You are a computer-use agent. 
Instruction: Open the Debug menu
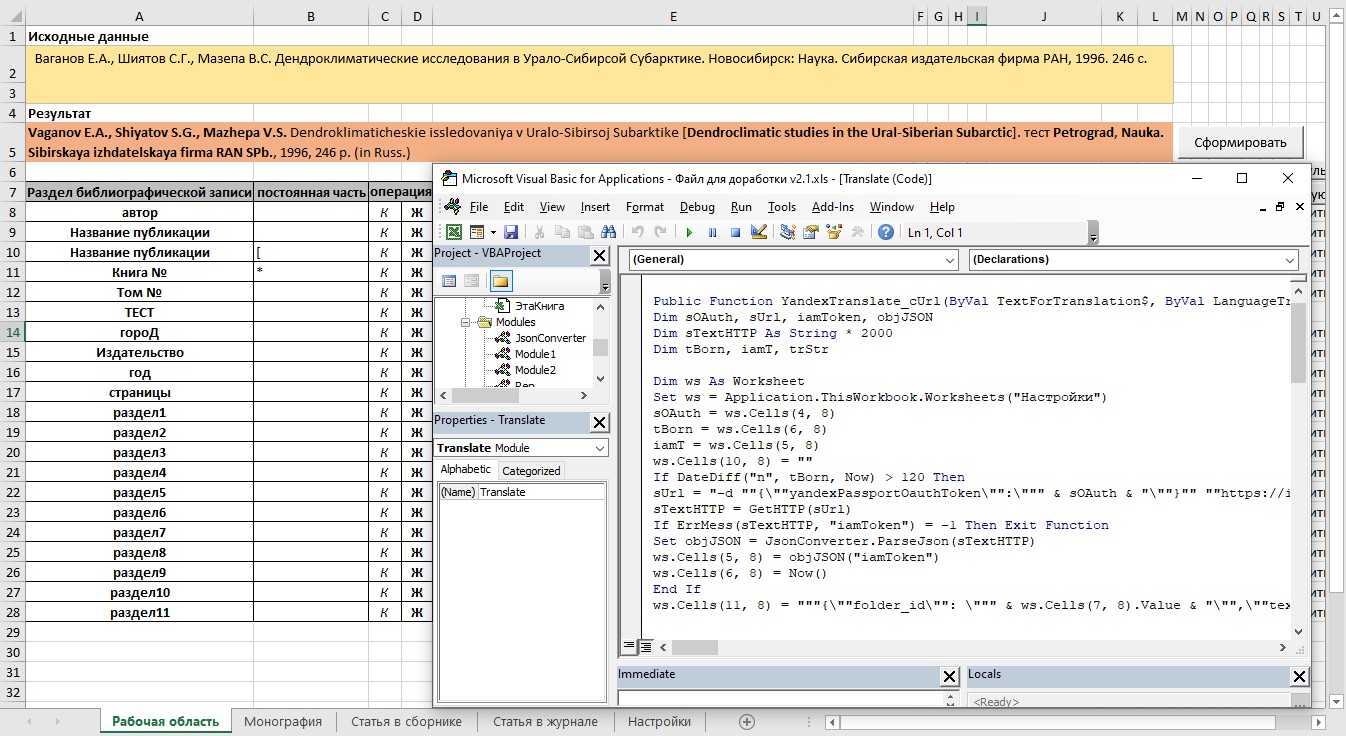697,207
